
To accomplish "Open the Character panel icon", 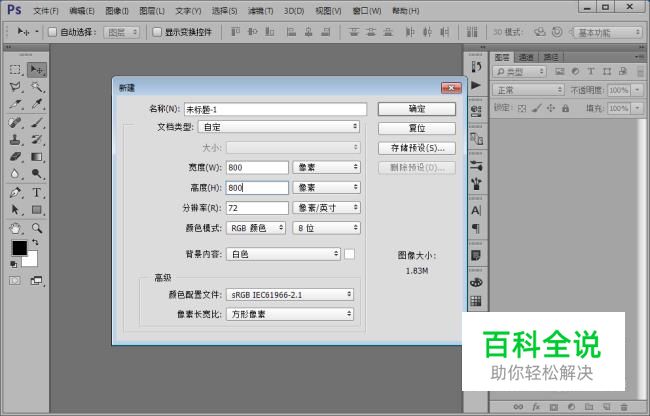I will pos(476,210).
